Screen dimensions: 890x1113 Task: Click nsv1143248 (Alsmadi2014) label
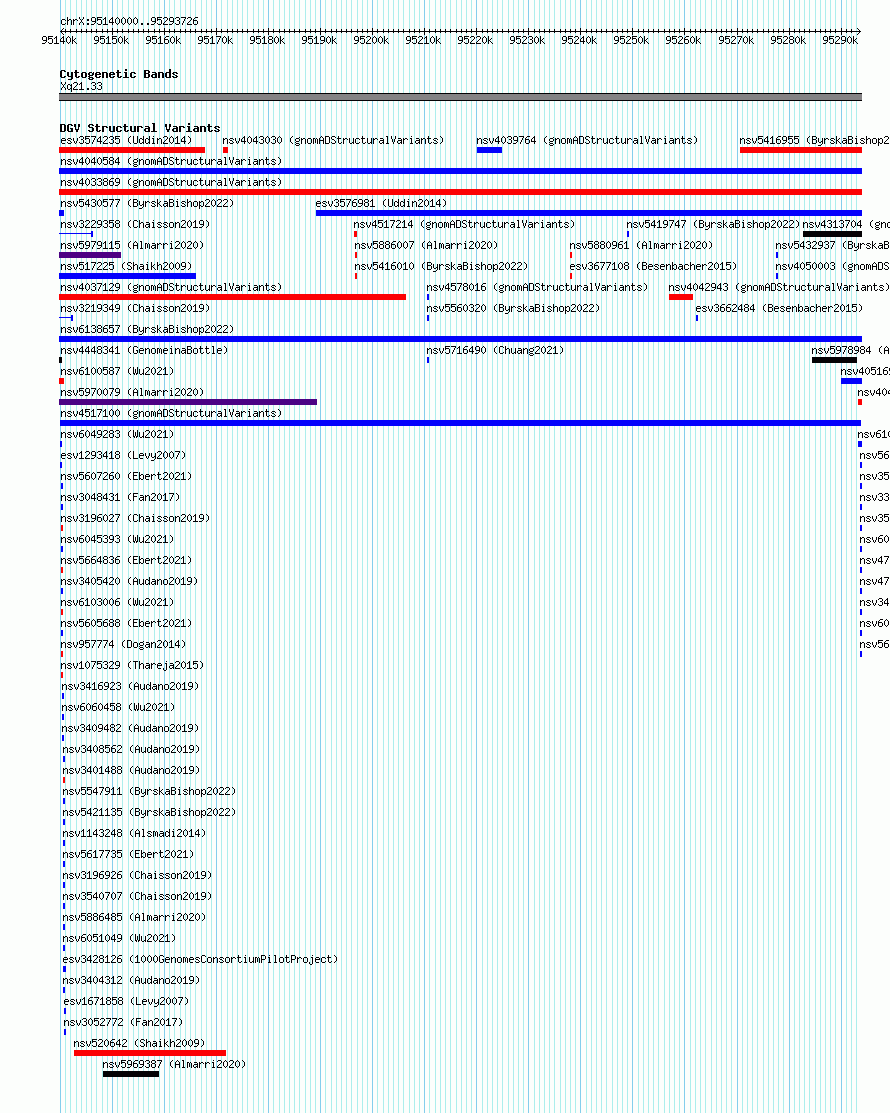(133, 833)
